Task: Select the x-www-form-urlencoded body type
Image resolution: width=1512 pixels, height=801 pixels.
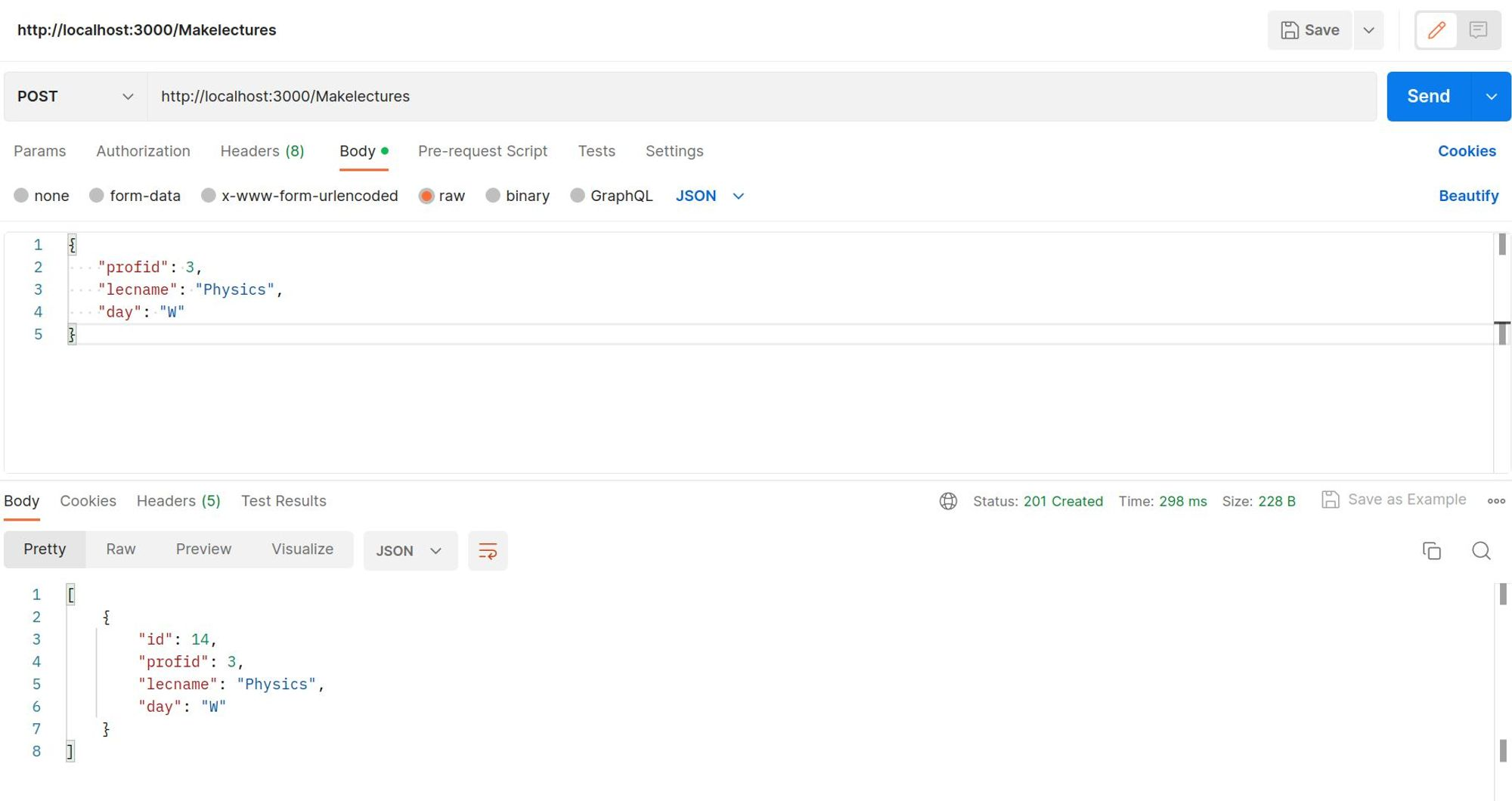Action: (299, 196)
